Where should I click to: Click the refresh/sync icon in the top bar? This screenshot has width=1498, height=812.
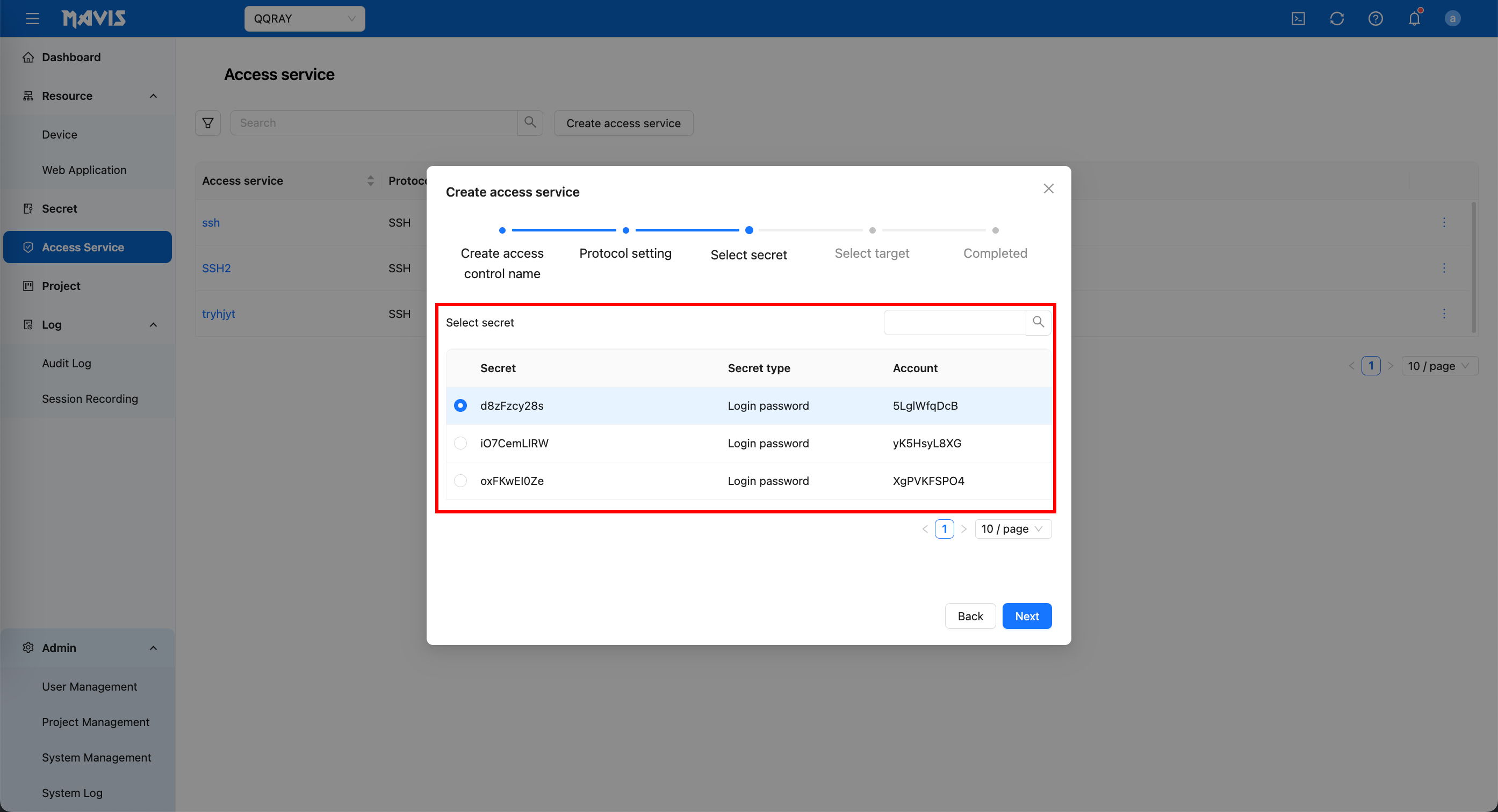(x=1337, y=18)
